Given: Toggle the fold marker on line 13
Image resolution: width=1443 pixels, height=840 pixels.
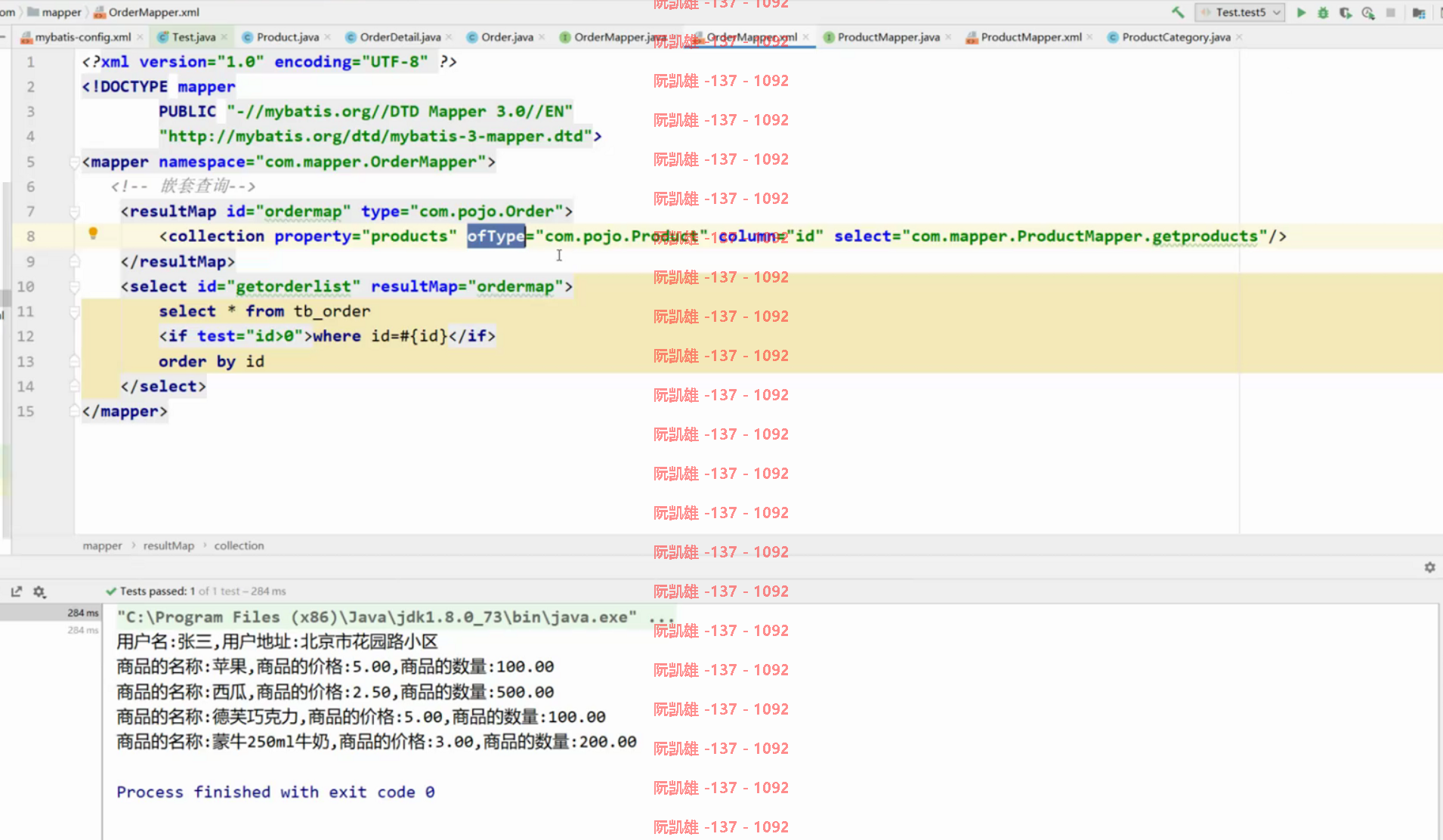Looking at the screenshot, I should click(x=74, y=361).
